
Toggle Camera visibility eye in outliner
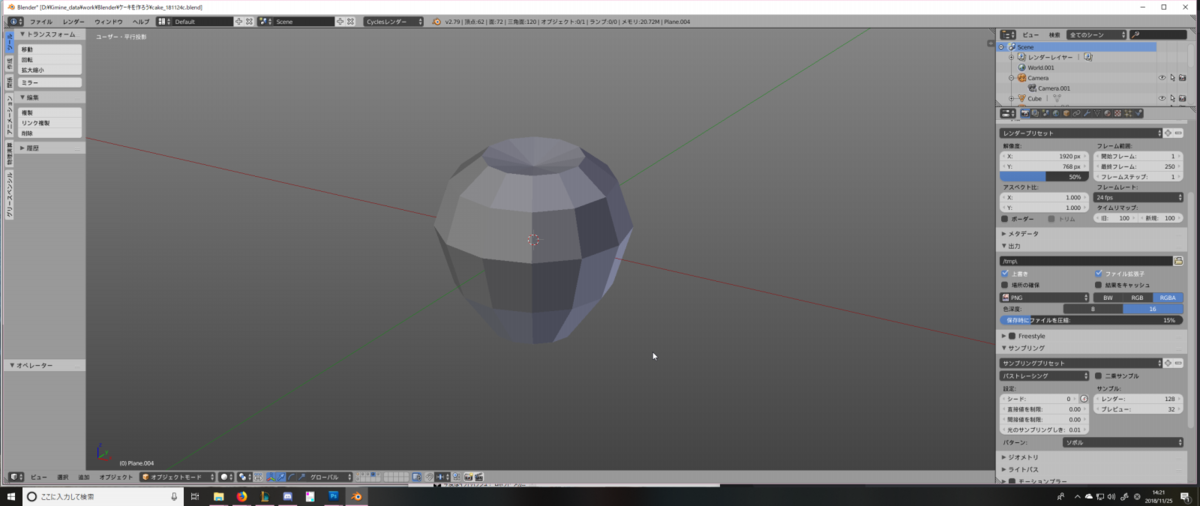tap(1162, 77)
